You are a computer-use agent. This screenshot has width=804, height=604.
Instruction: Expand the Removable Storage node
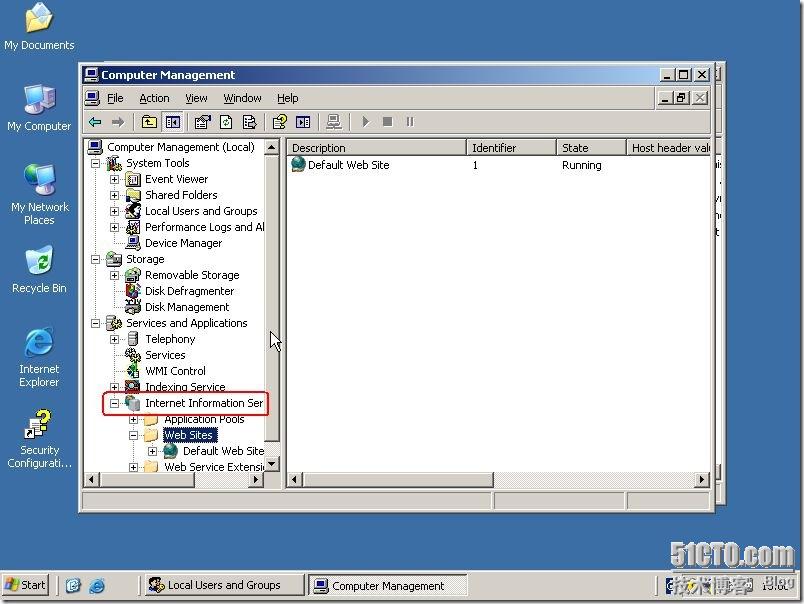tap(114, 275)
